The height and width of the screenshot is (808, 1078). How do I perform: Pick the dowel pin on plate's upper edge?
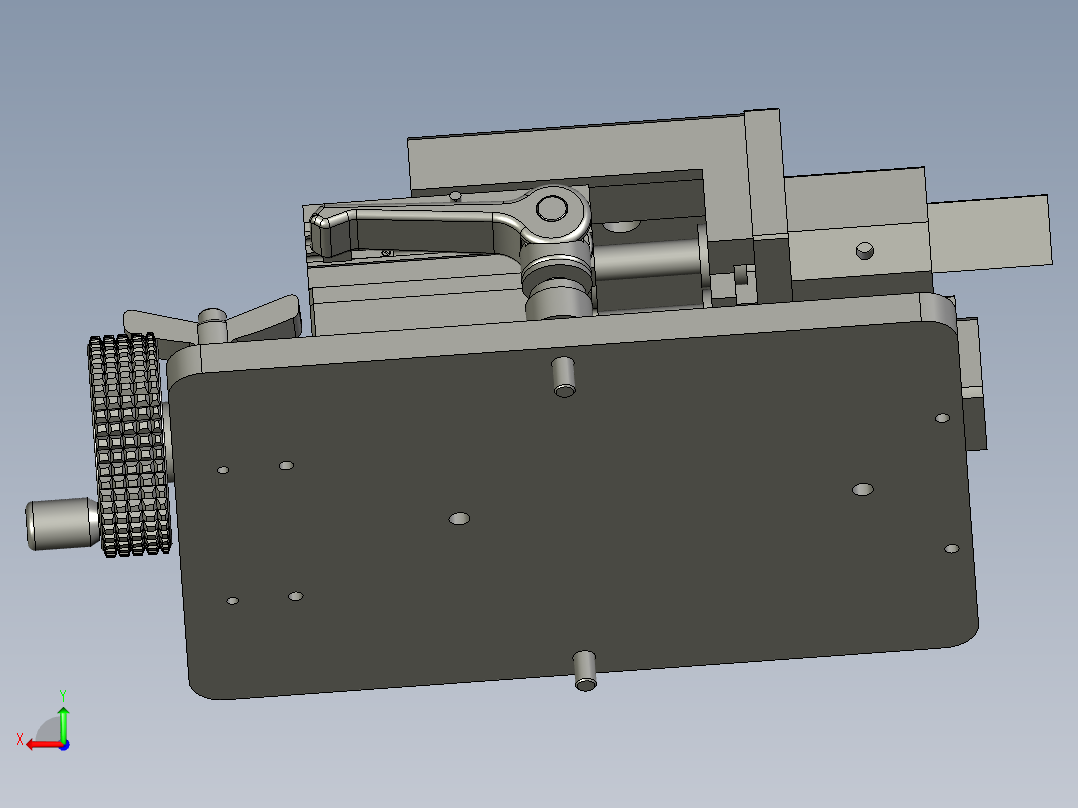point(564,377)
